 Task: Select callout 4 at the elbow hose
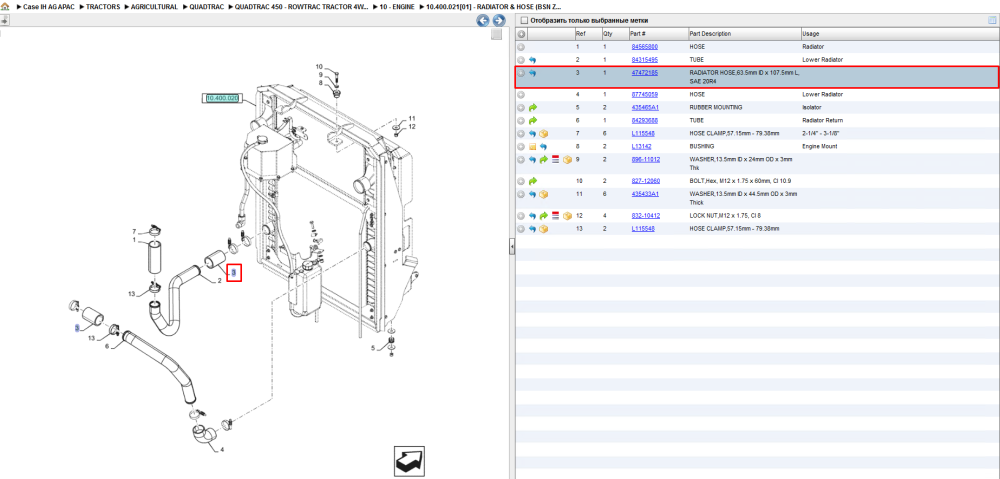[x=222, y=450]
